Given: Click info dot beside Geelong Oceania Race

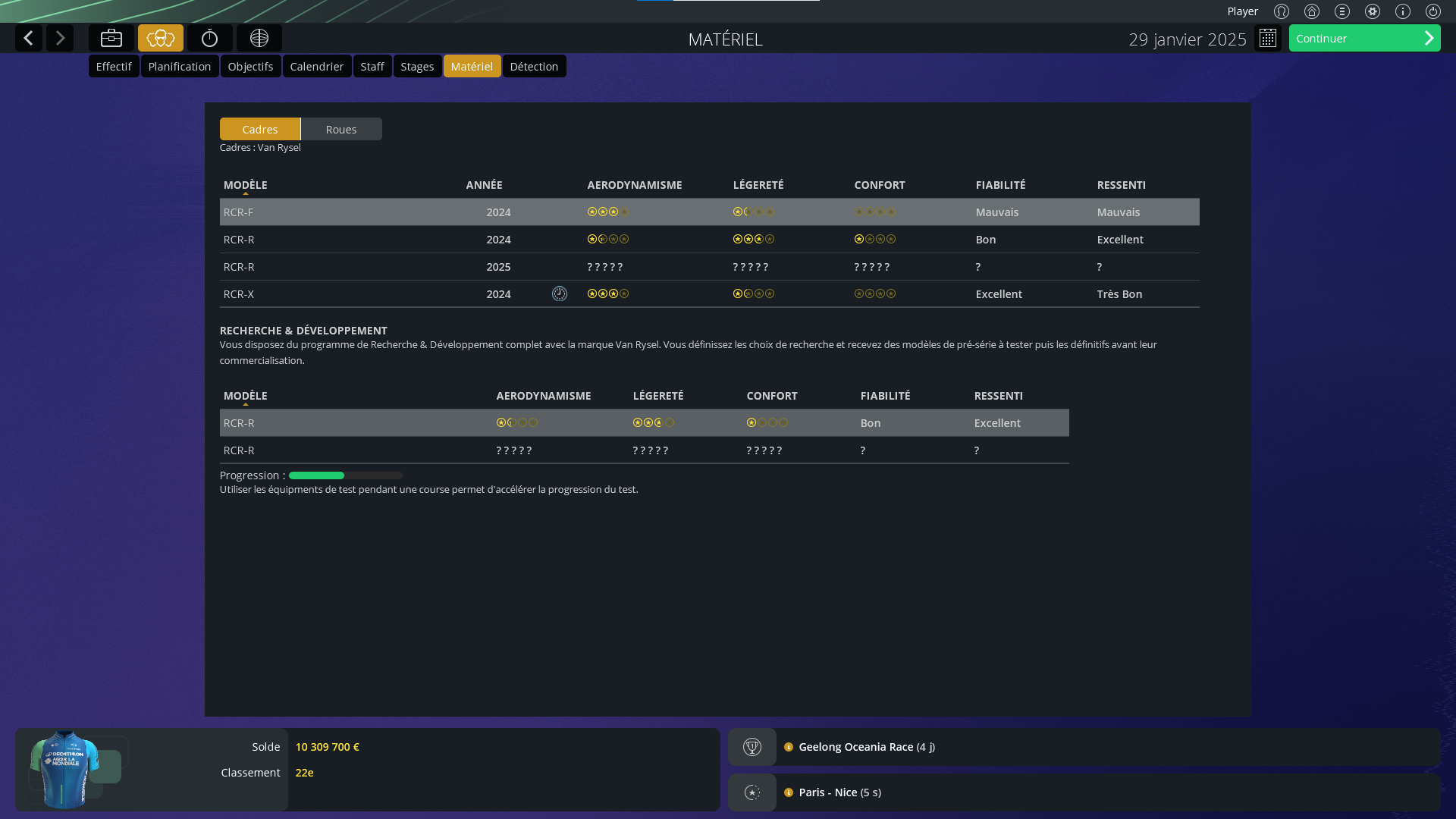Looking at the screenshot, I should click(789, 747).
